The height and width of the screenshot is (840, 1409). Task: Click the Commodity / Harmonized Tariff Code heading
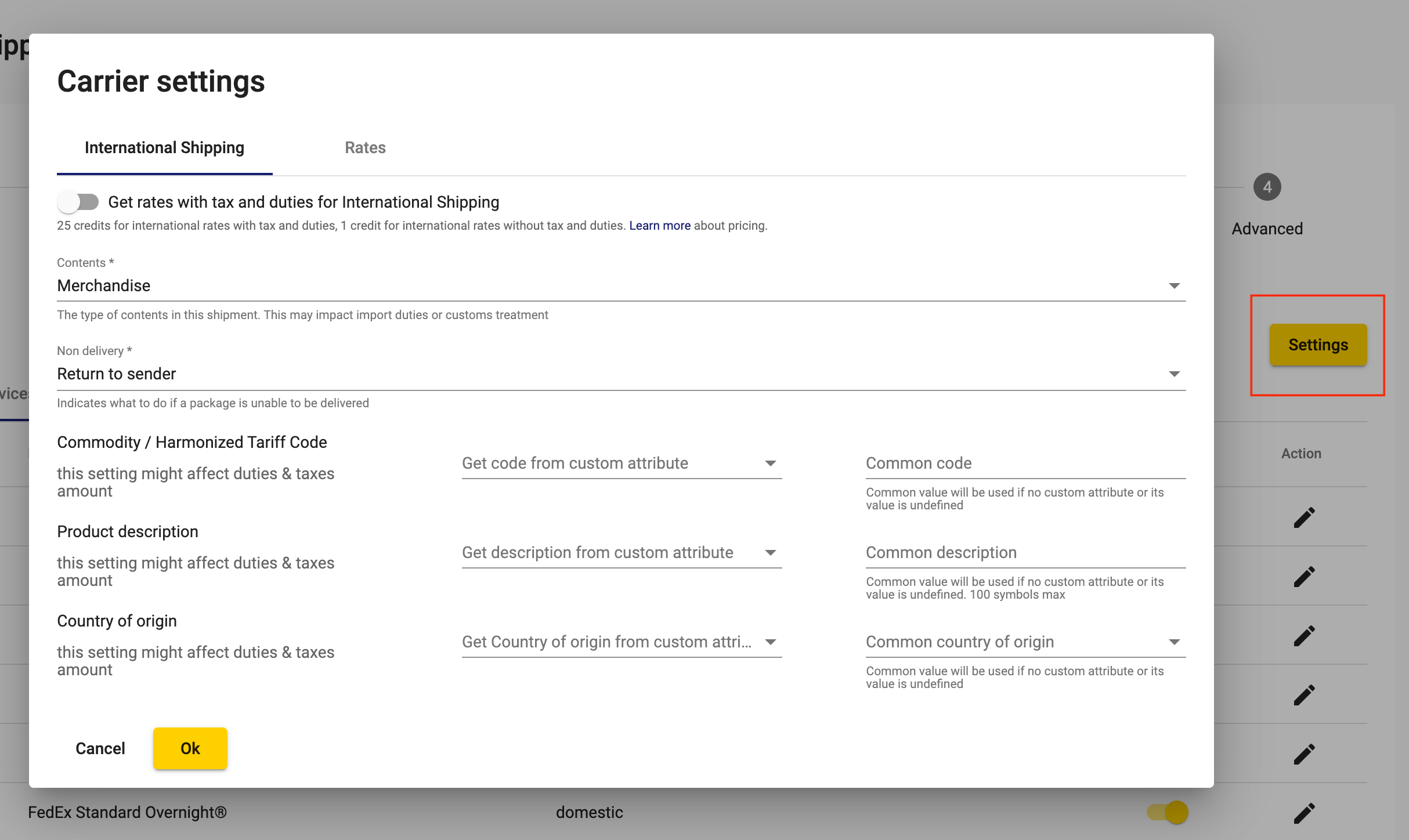click(192, 442)
